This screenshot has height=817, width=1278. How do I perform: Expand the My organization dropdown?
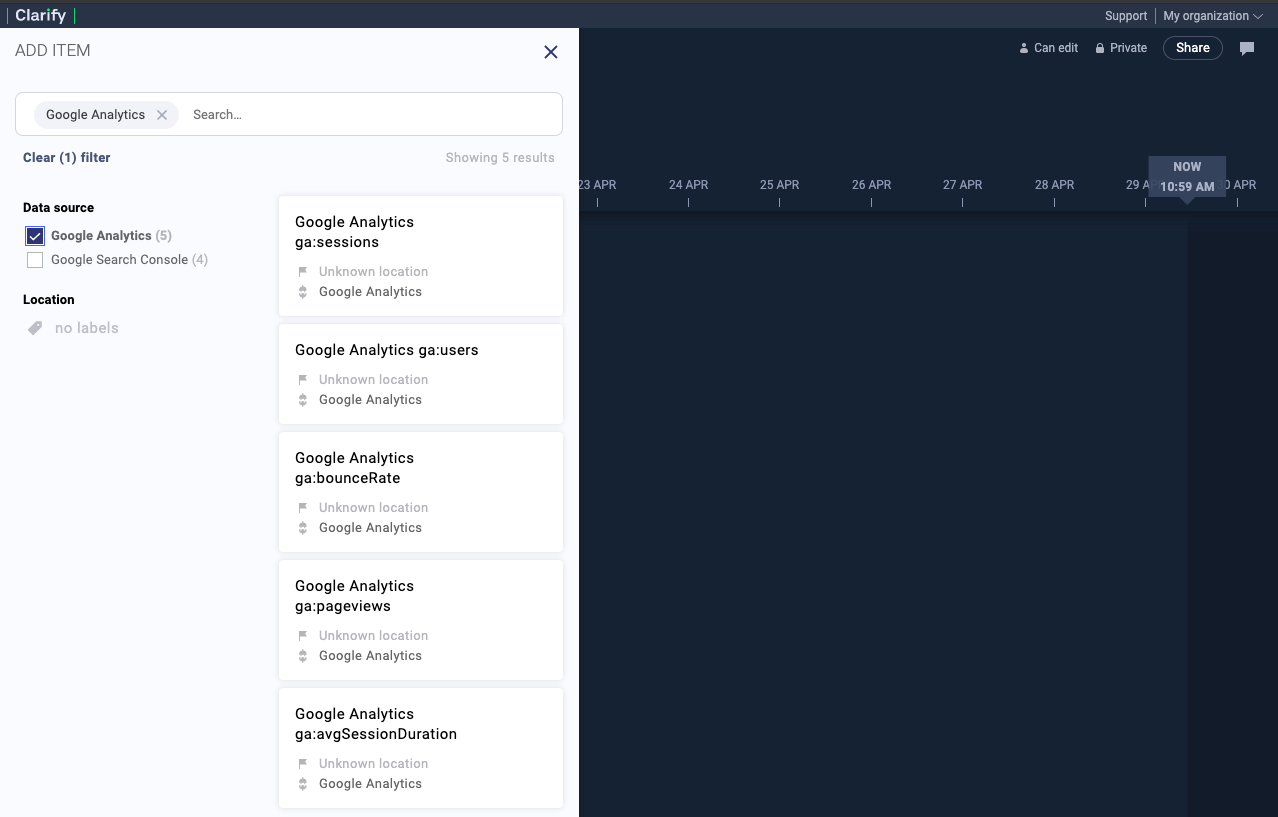tap(1212, 16)
